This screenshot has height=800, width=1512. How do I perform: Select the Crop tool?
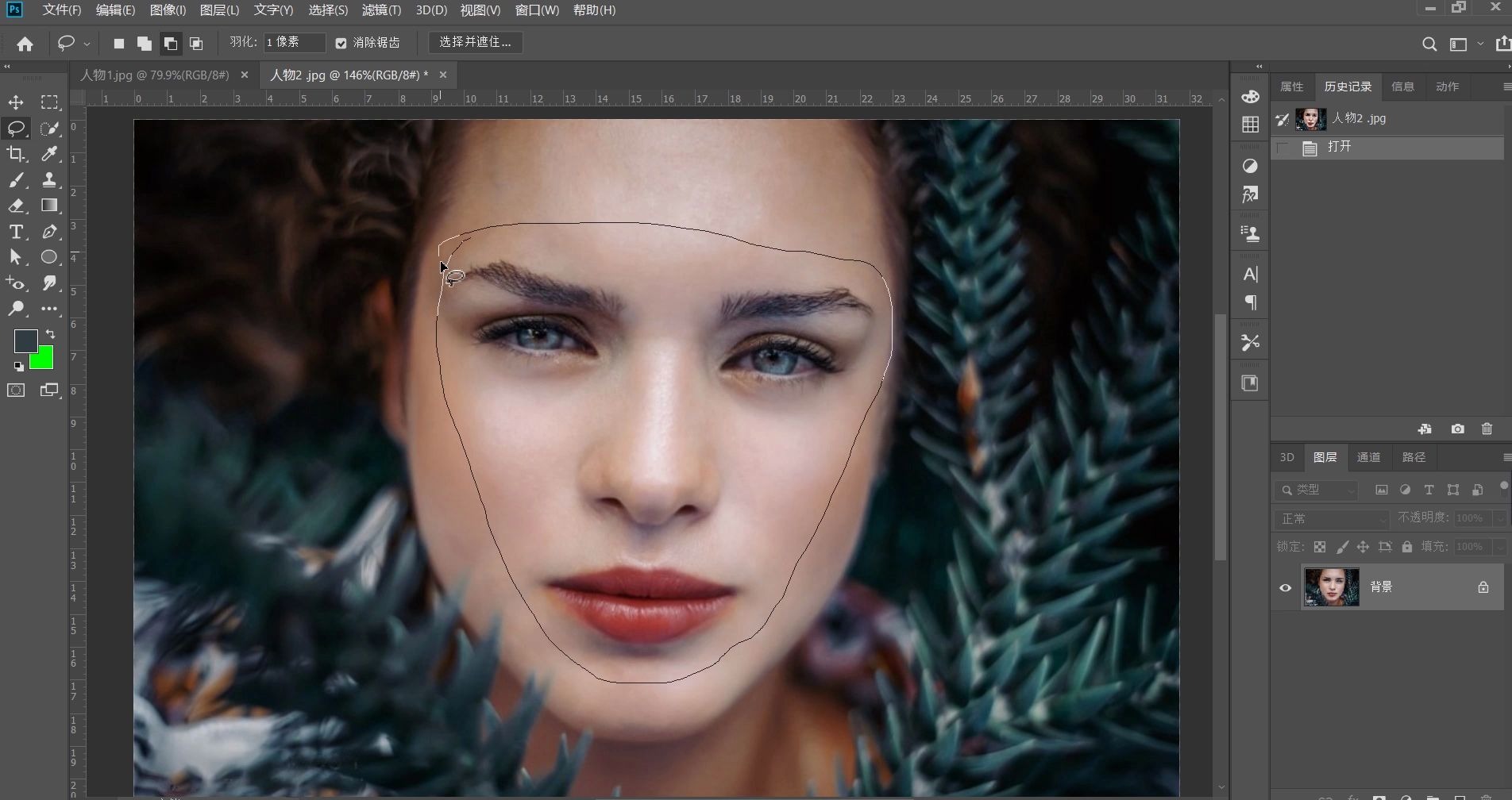[x=16, y=154]
